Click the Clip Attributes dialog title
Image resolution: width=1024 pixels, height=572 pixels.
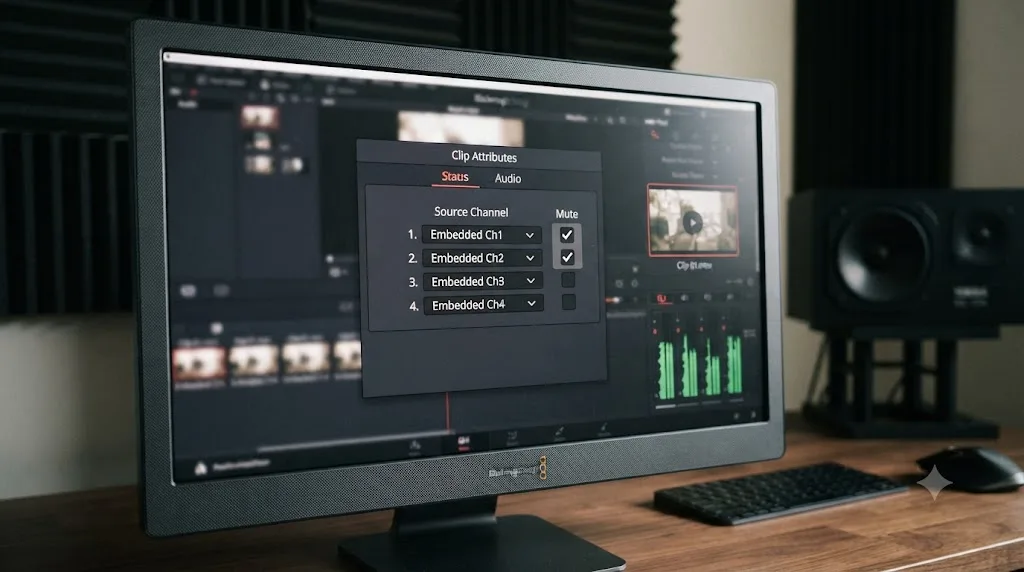[x=484, y=157]
